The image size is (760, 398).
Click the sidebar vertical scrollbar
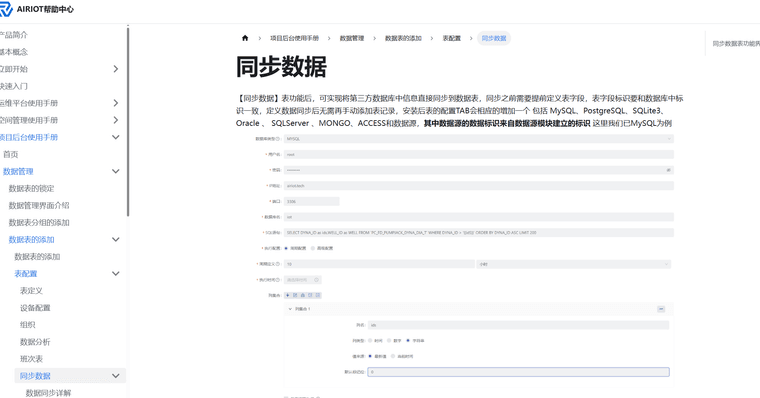pos(128,121)
